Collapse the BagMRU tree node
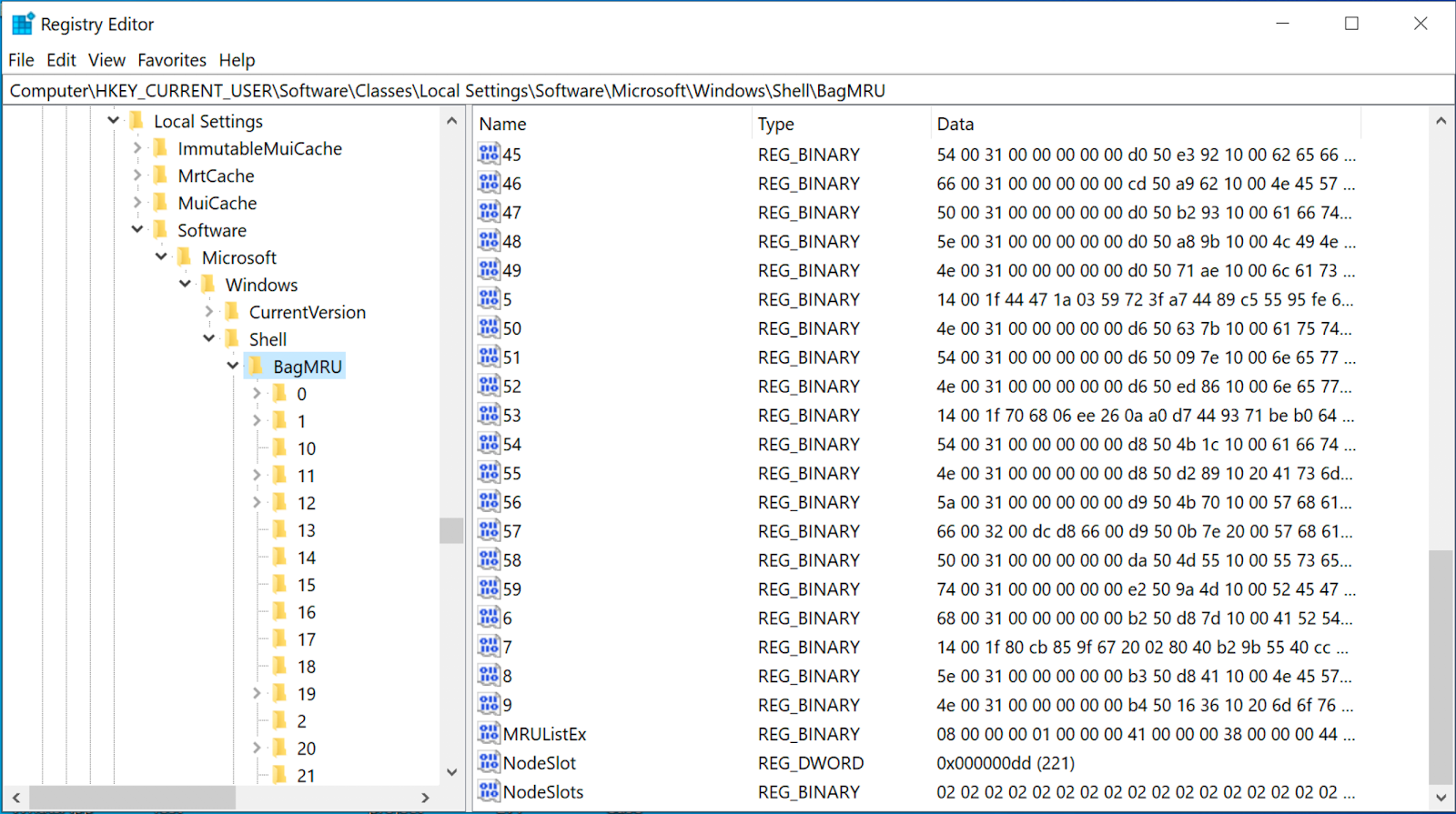1456x814 pixels. click(233, 366)
